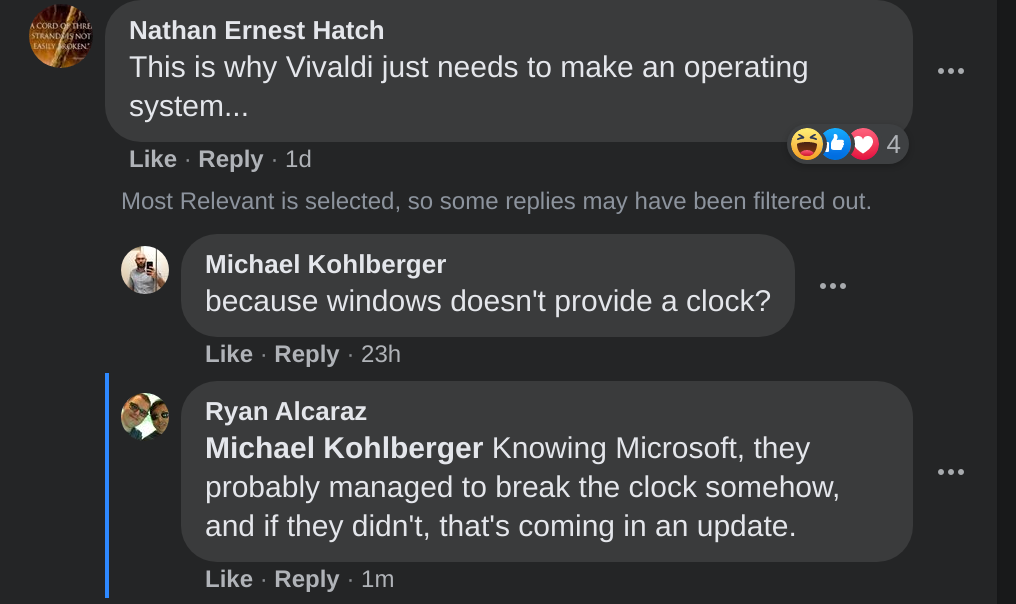Click the bold Michael Kohlberger mention in Ryan's reply
This screenshot has width=1016, height=604.
click(344, 448)
